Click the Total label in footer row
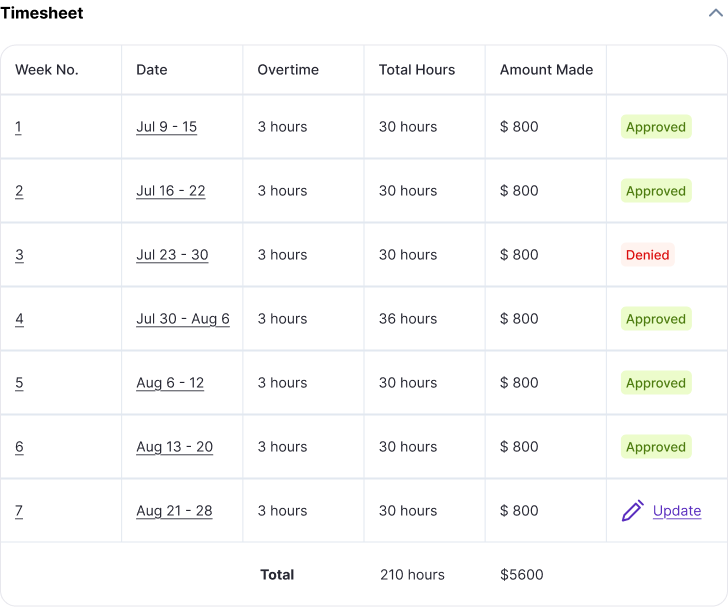 (x=277, y=575)
